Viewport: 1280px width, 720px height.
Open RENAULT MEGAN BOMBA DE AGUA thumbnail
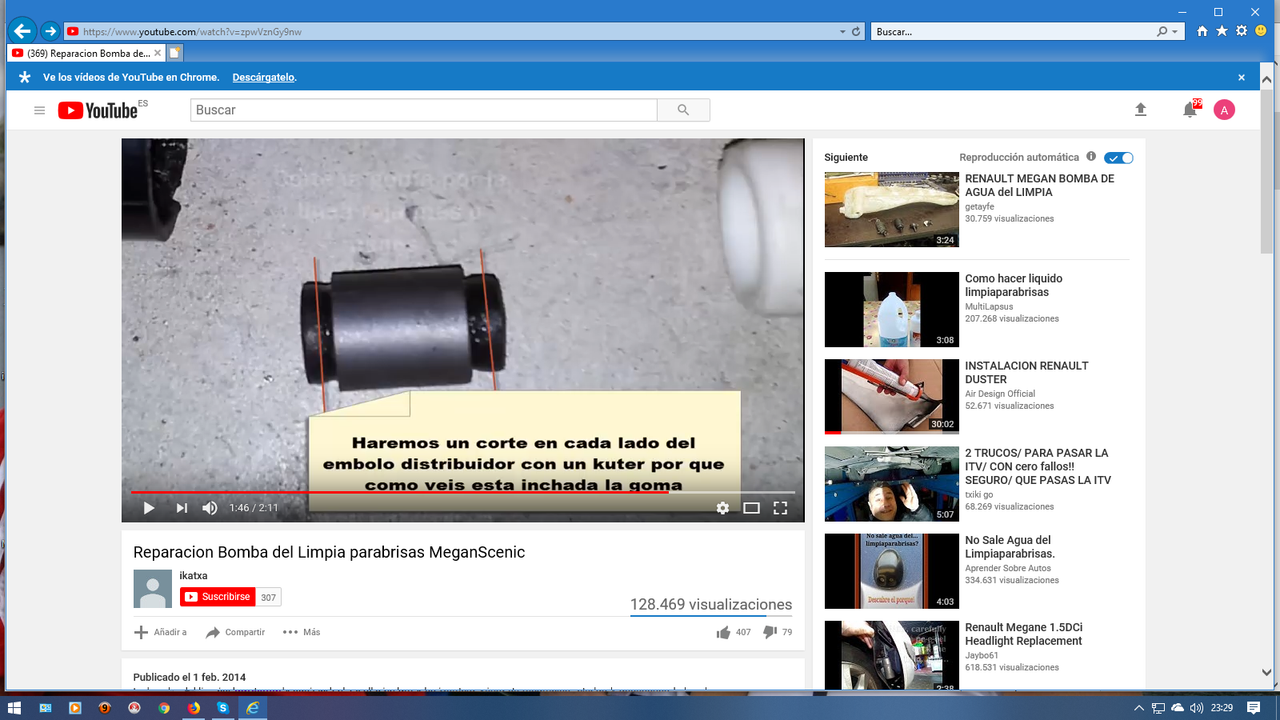click(x=892, y=210)
